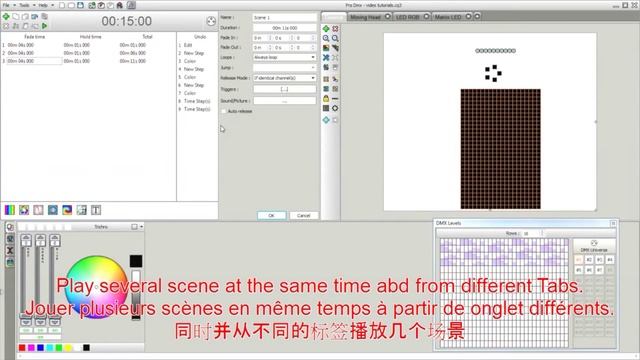Click the yellow padlock lock icon

(326, 98)
